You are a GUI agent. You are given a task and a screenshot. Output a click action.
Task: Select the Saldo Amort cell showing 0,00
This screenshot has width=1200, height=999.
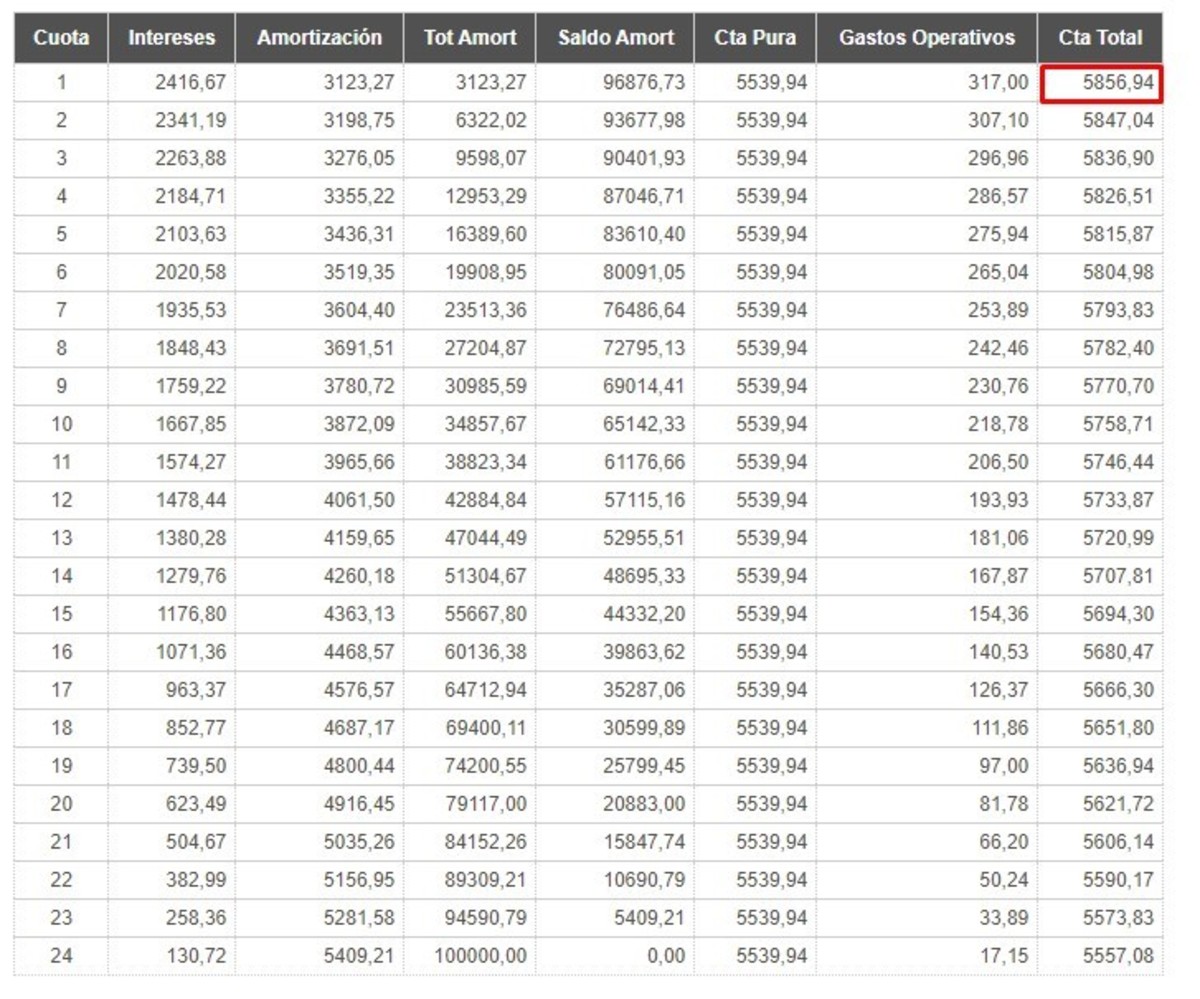point(666,956)
